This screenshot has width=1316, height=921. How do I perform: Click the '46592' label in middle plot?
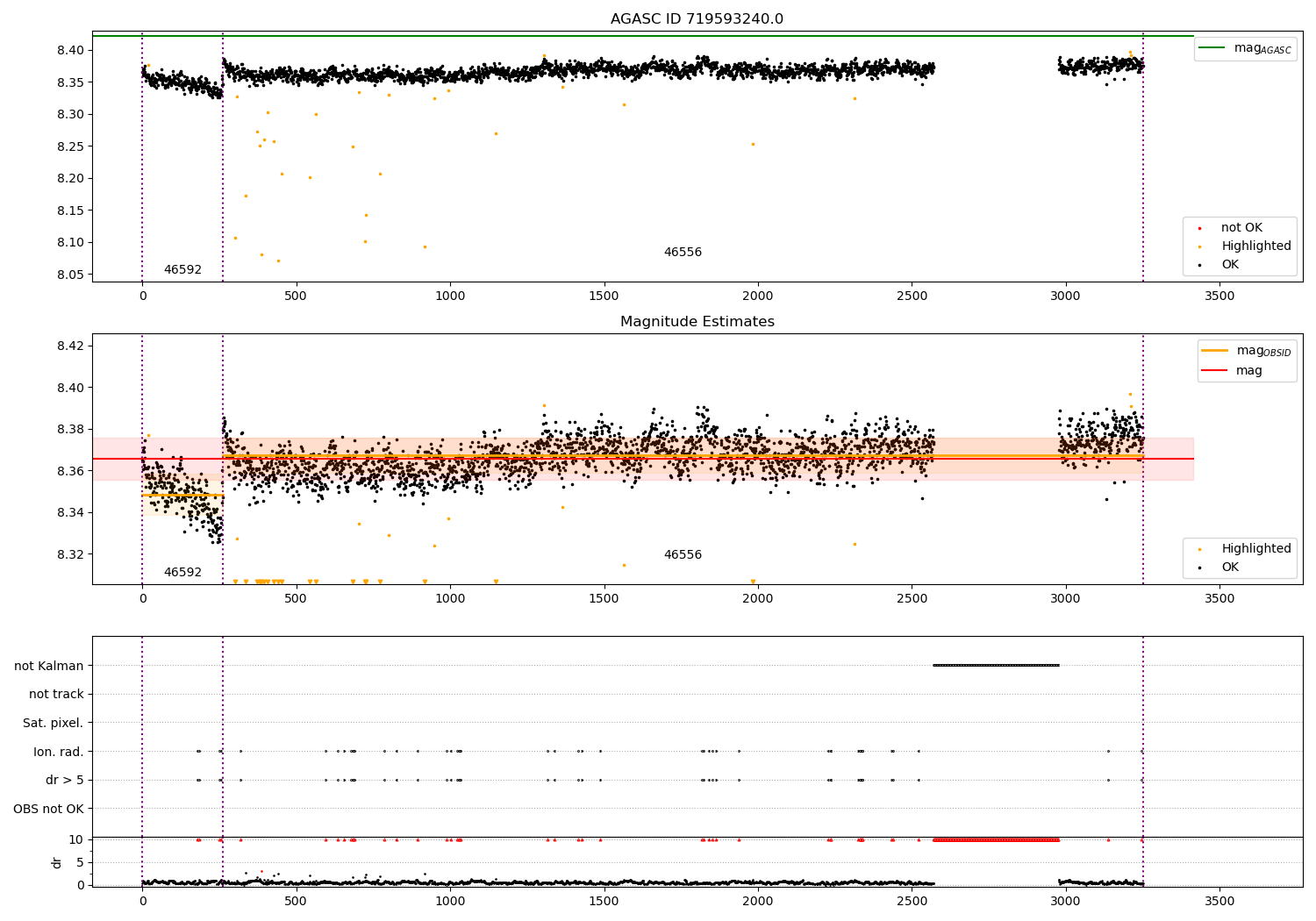pyautogui.click(x=182, y=573)
